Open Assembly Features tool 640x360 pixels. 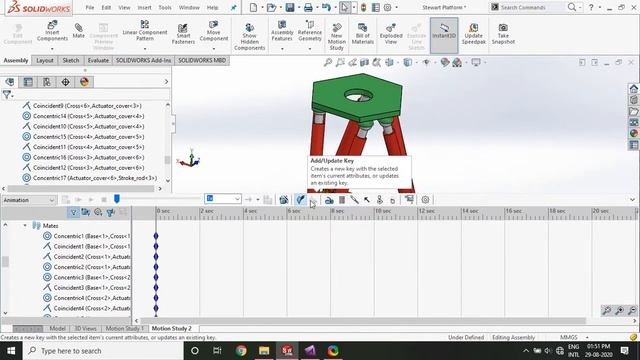point(282,31)
